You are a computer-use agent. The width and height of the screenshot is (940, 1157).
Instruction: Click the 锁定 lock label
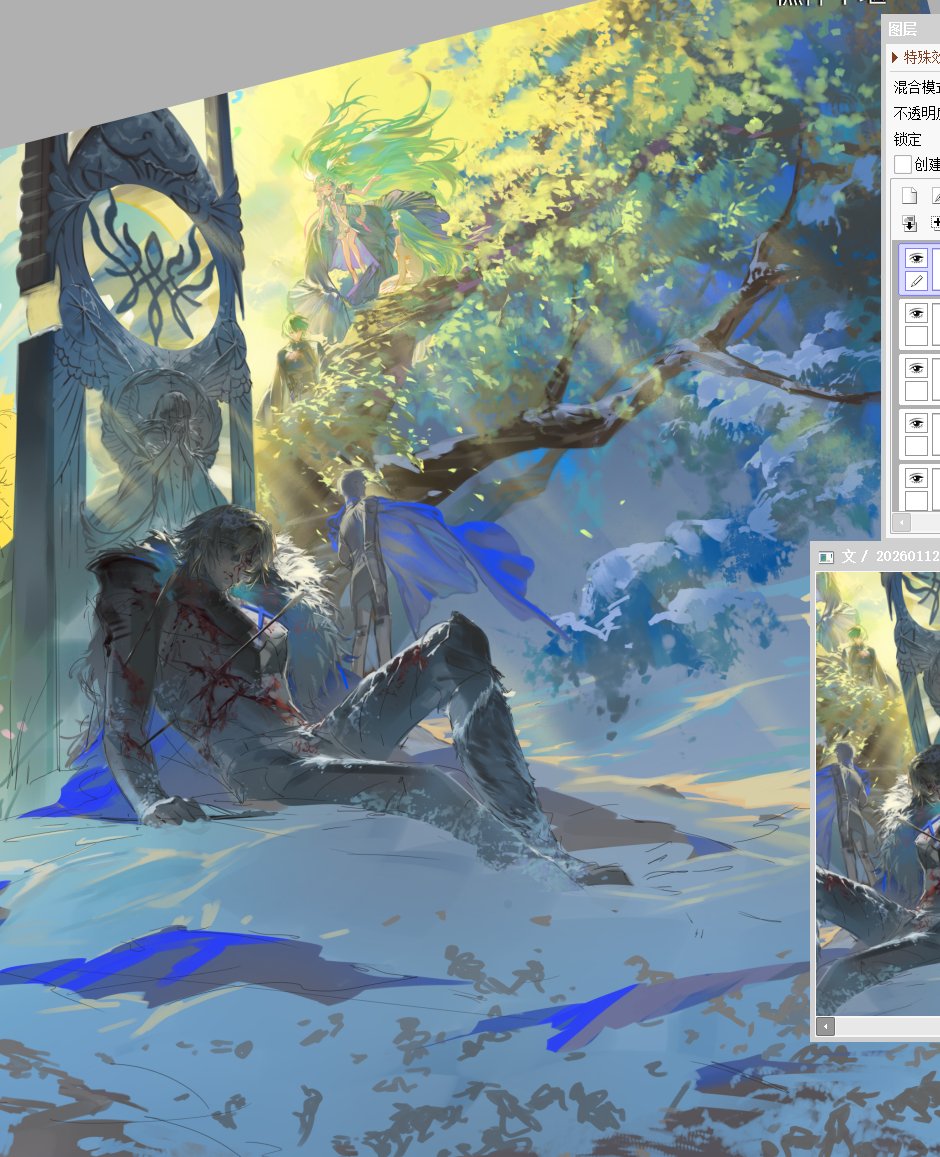pyautogui.click(x=908, y=139)
